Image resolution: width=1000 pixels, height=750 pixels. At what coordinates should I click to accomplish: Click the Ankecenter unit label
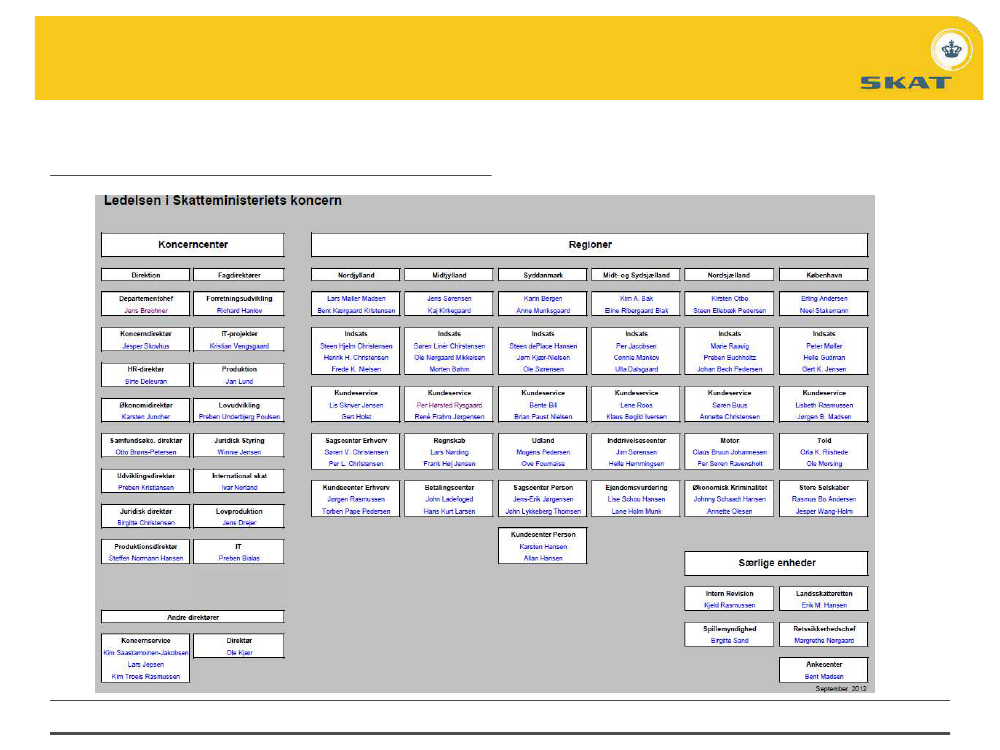(824, 664)
